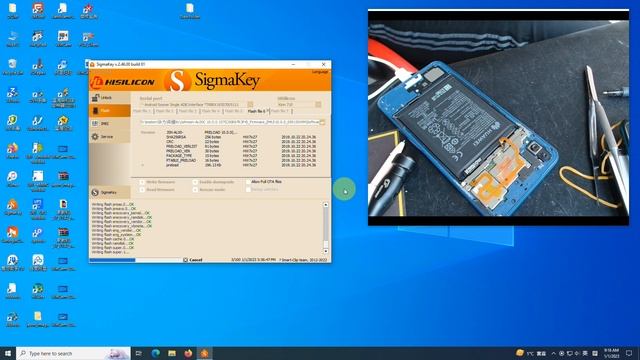Click the firmware file path field
Image resolution: width=640 pixels, height=360 pixels.
[230, 122]
